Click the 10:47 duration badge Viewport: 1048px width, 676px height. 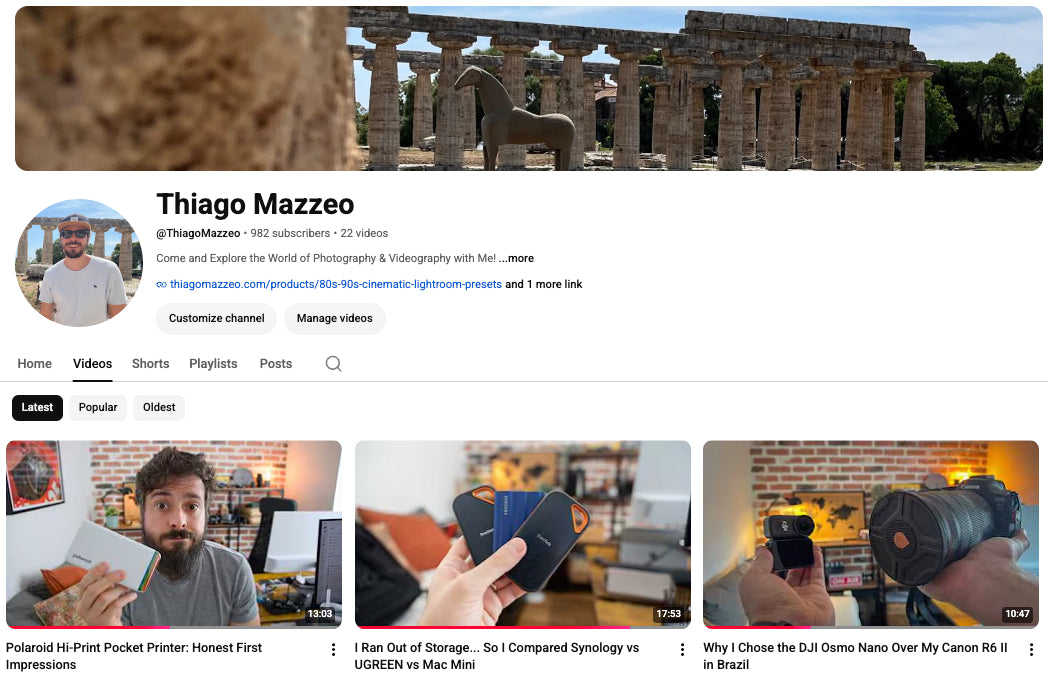click(x=1017, y=614)
